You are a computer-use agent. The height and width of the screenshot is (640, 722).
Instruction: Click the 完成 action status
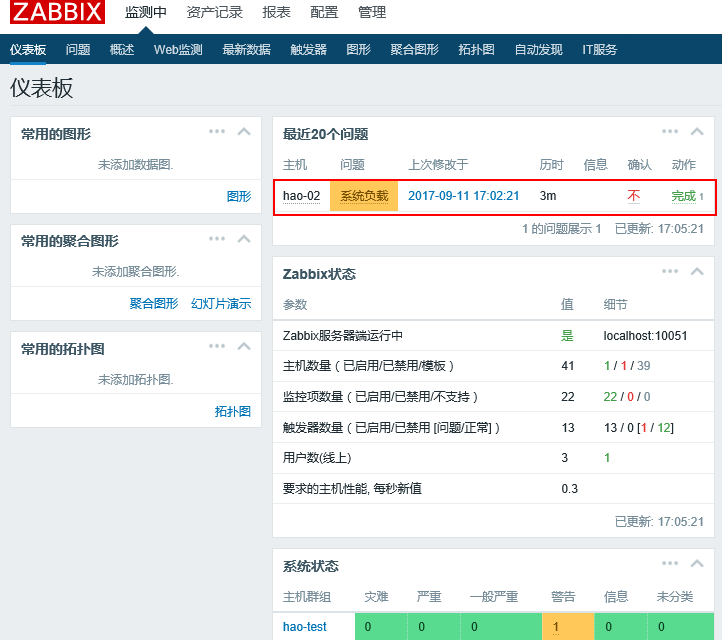click(683, 196)
